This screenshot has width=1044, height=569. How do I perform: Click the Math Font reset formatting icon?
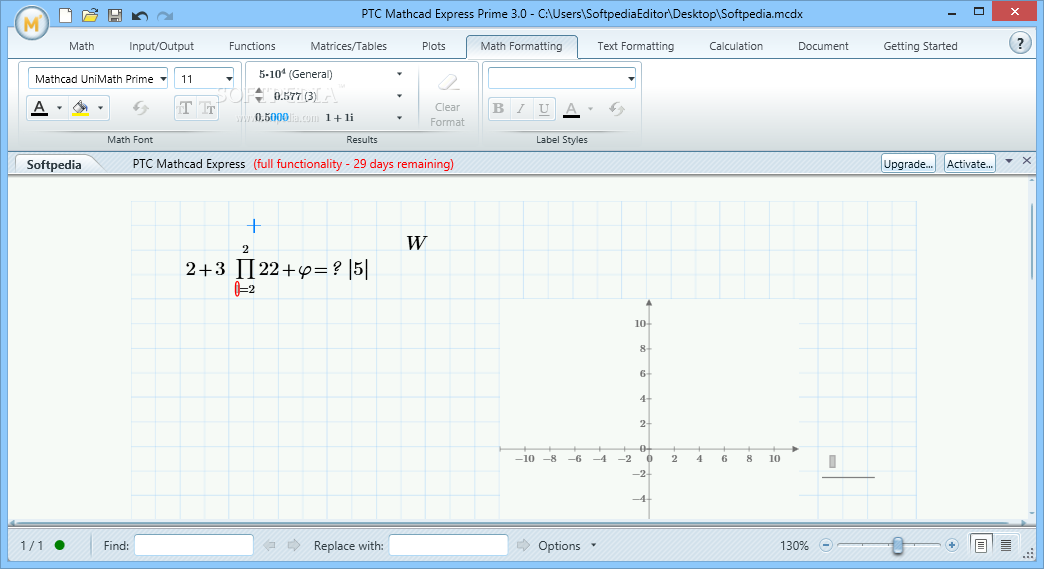pyautogui.click(x=140, y=108)
